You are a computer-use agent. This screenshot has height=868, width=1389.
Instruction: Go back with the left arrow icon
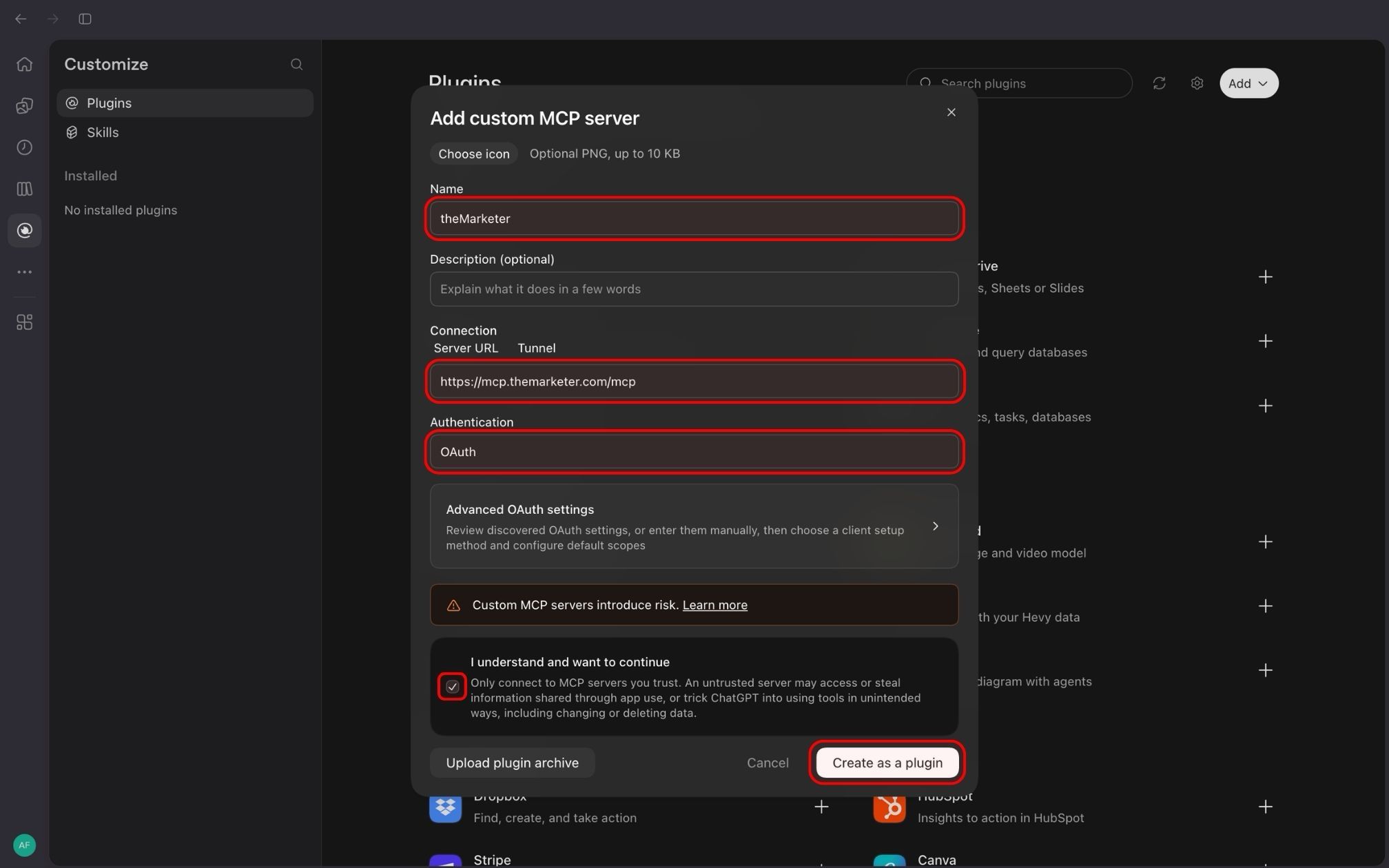21,19
